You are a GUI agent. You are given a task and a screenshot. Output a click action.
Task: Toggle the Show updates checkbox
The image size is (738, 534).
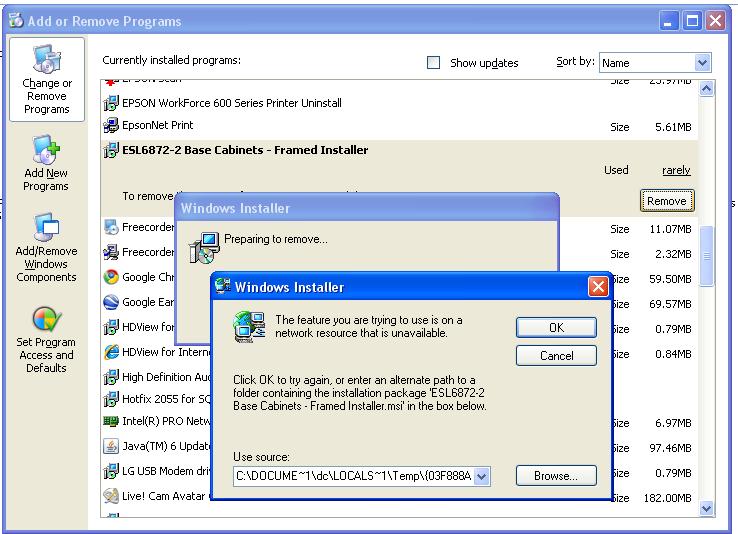click(433, 63)
